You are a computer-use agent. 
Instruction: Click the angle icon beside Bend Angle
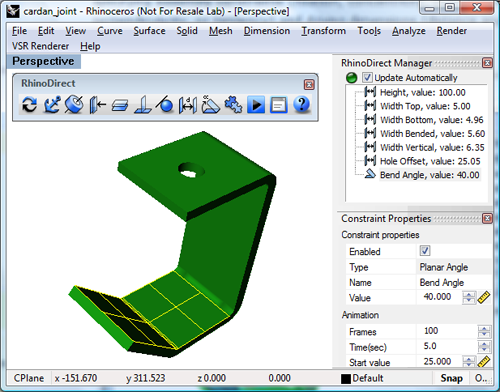370,174
